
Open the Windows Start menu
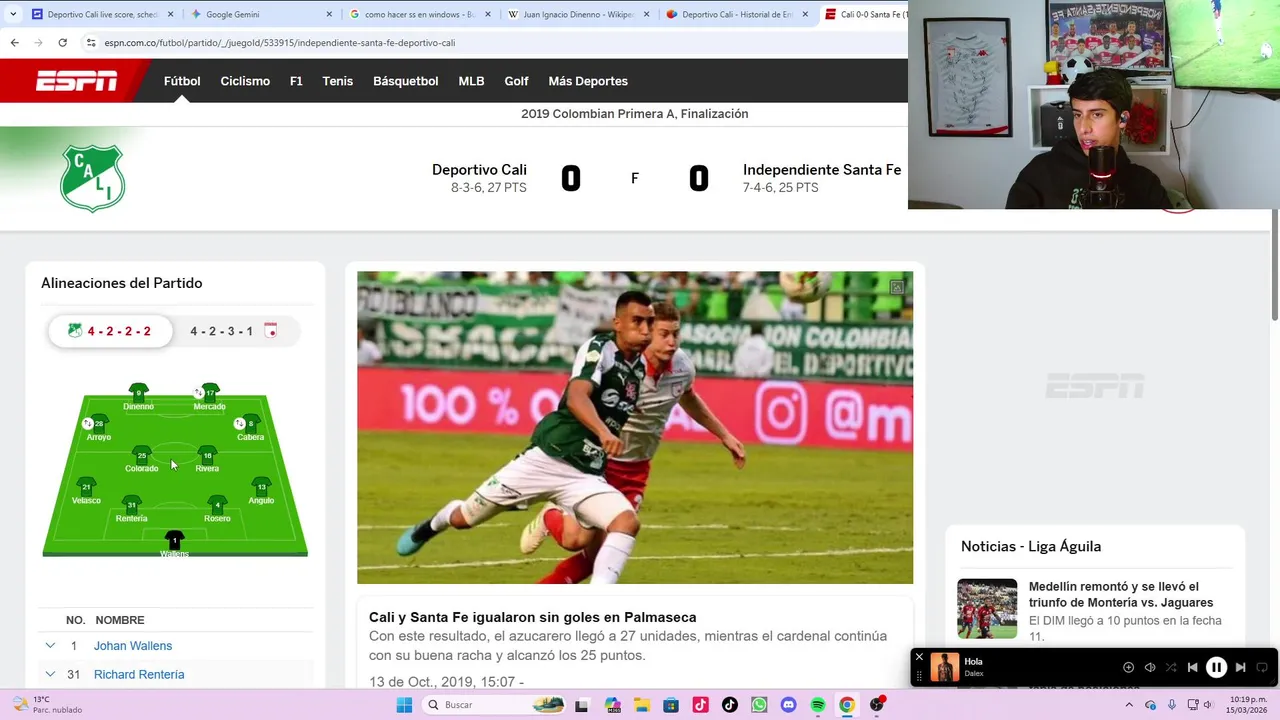404,705
